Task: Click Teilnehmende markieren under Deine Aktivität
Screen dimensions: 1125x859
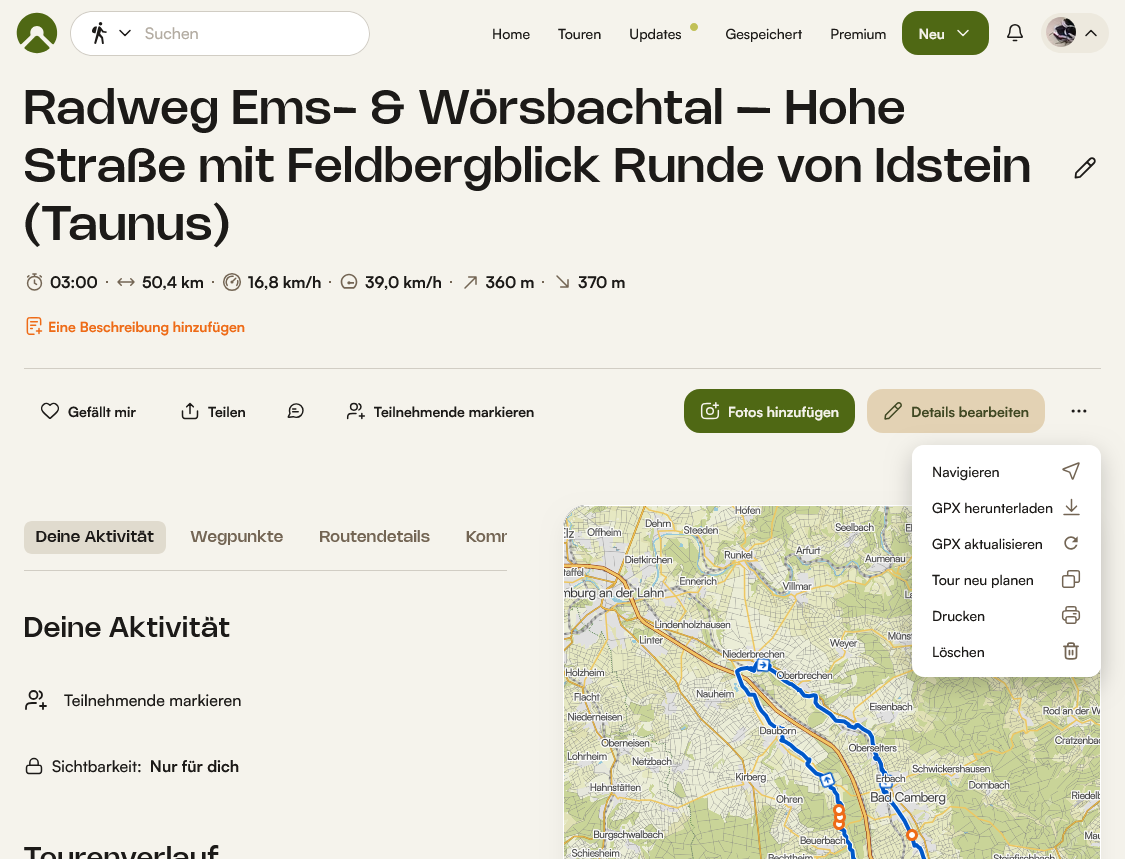Action: point(133,700)
